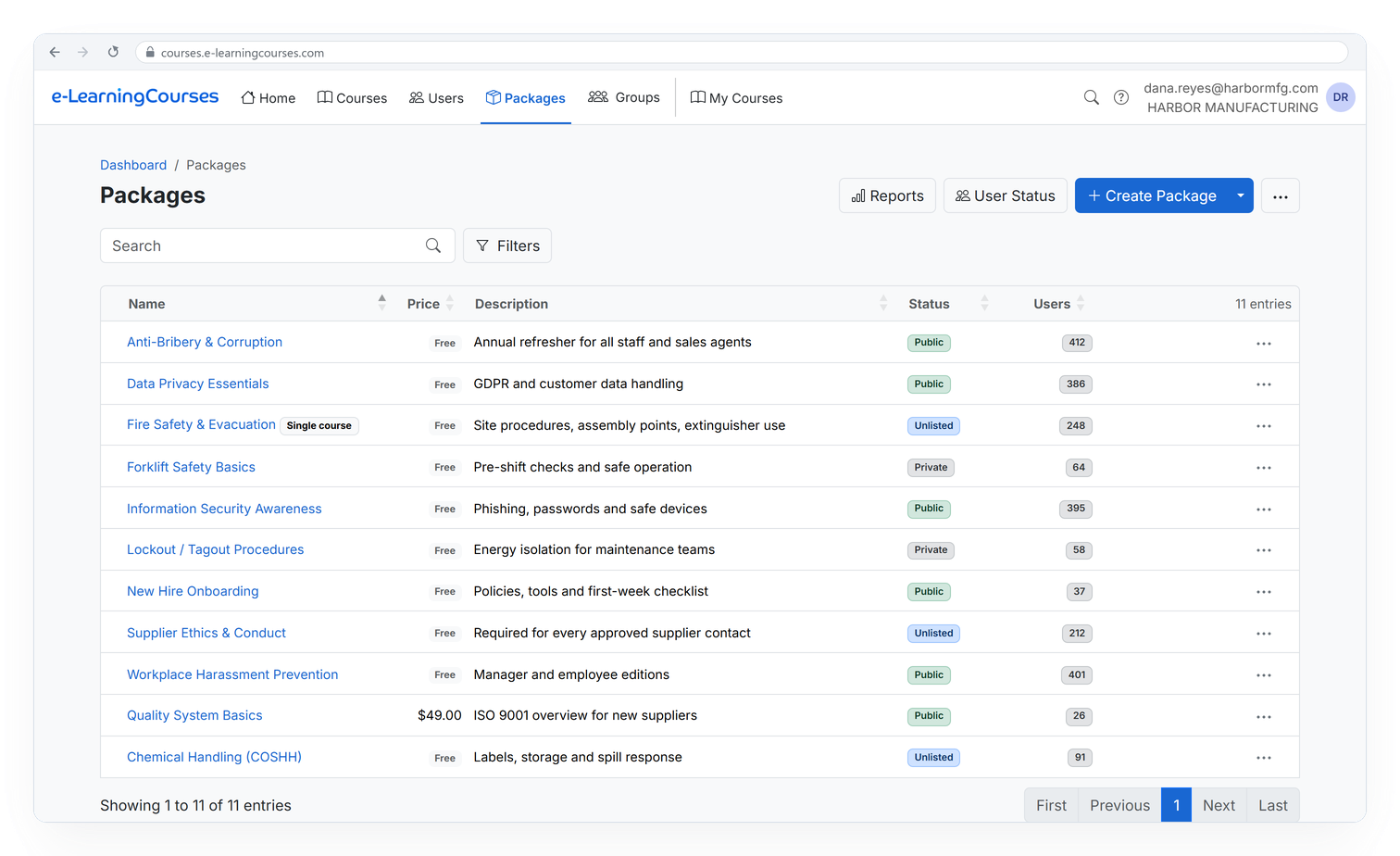
Task: Click Create Package button
Action: pos(1152,195)
